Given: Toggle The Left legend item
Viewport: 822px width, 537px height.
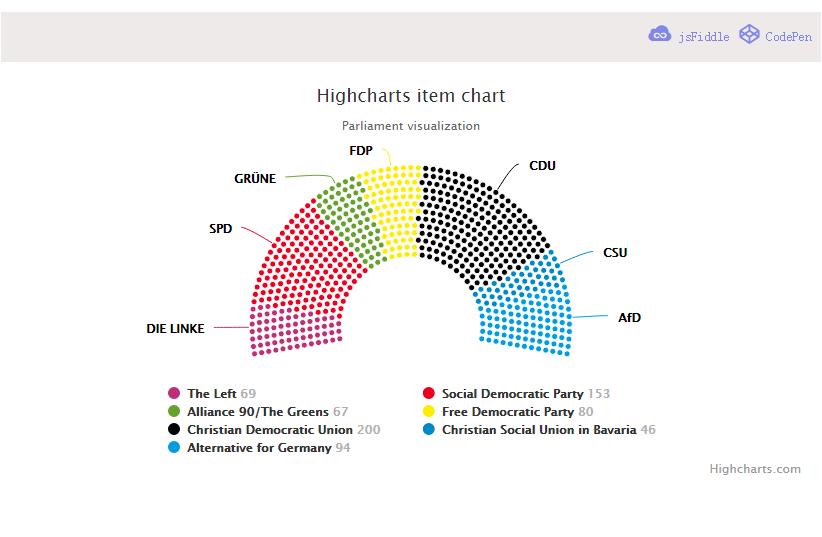Looking at the screenshot, I should pyautogui.click(x=212, y=394).
